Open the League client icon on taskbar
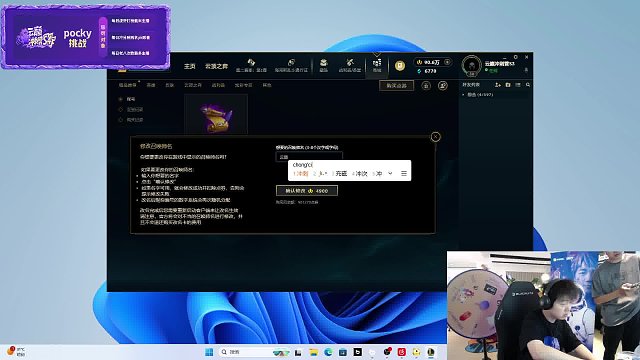Viewport: 640px width, 360px height. [x=431, y=352]
